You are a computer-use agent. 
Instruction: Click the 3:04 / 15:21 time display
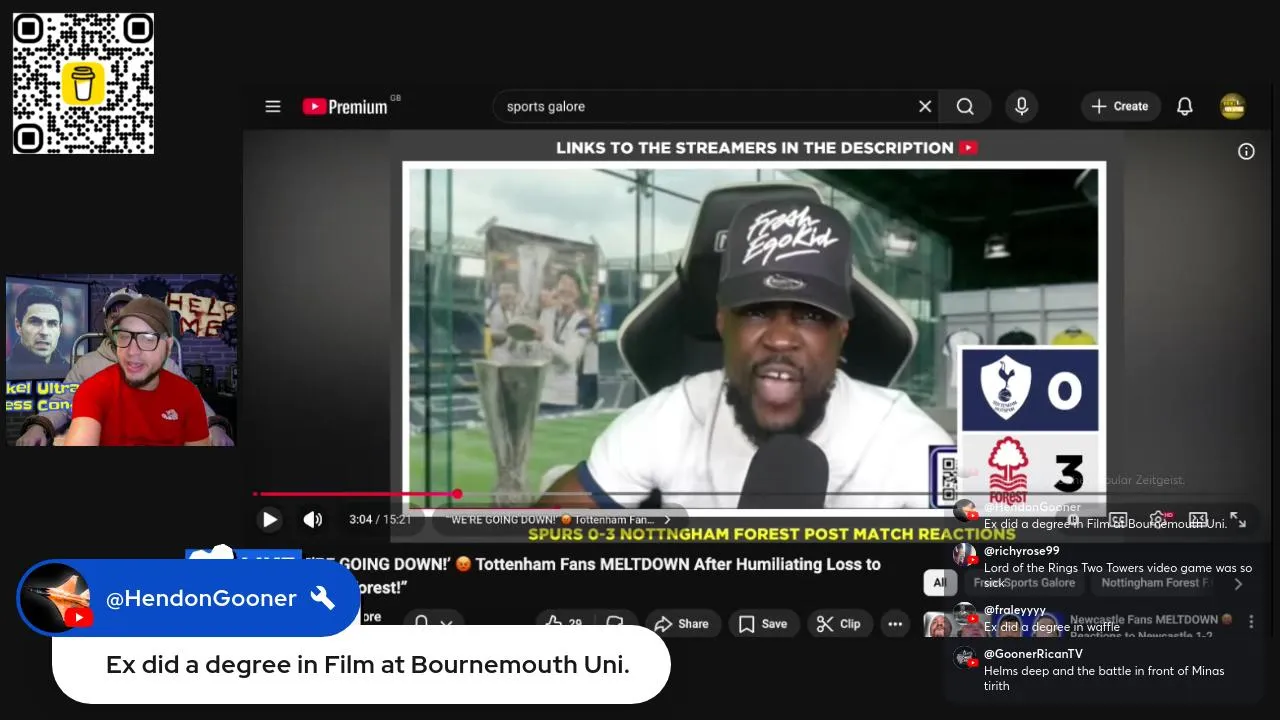pos(380,520)
